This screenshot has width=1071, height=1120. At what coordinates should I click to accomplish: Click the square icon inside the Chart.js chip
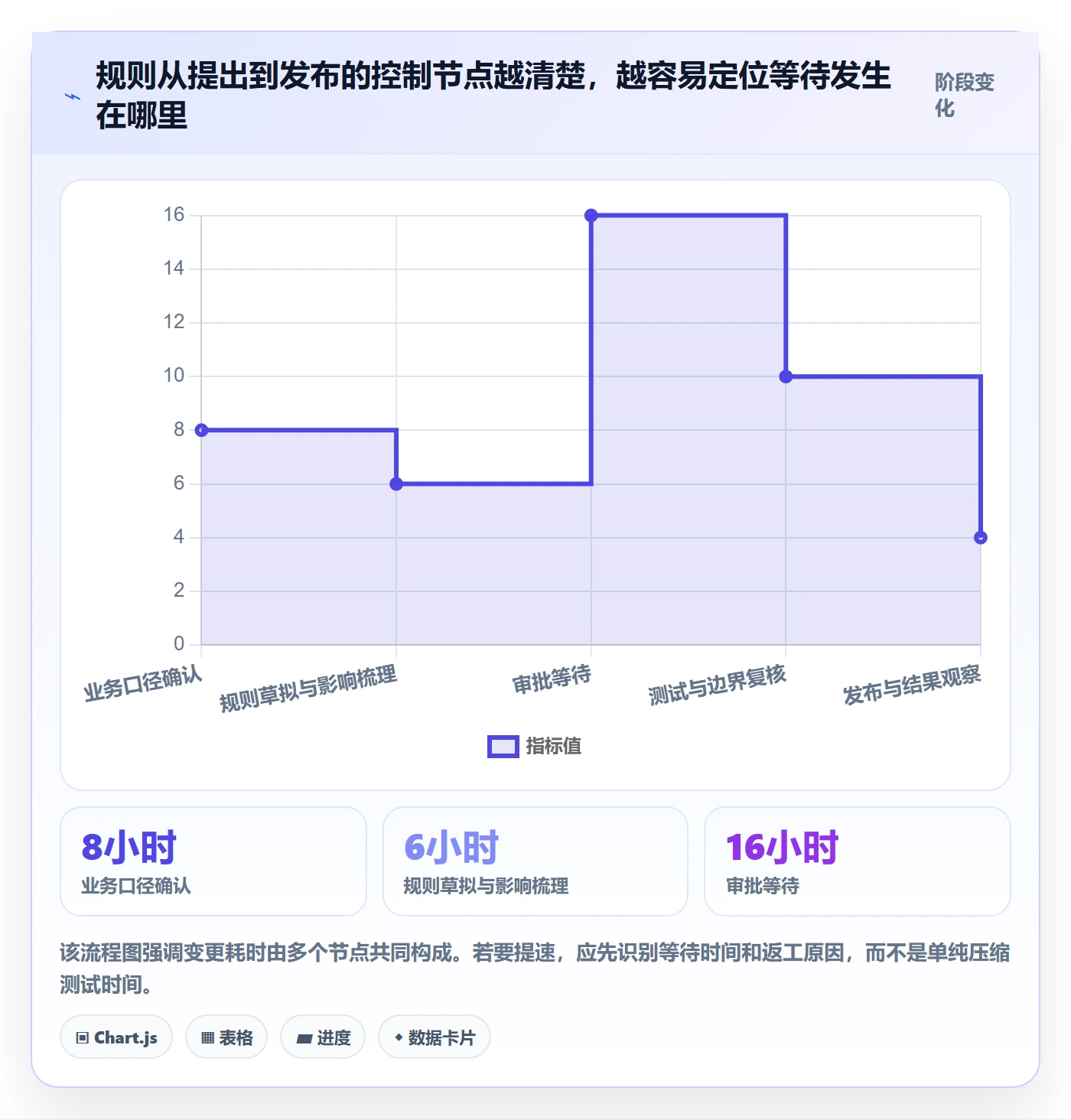click(83, 1038)
